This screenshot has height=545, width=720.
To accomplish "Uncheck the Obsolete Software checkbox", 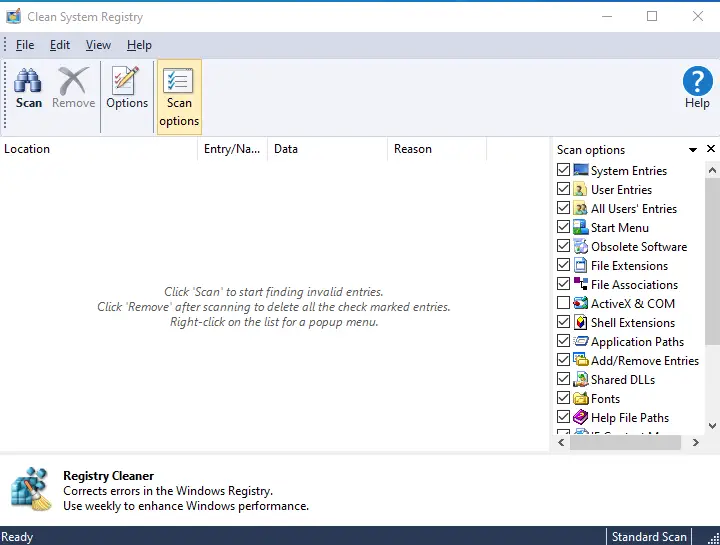I will 563,246.
